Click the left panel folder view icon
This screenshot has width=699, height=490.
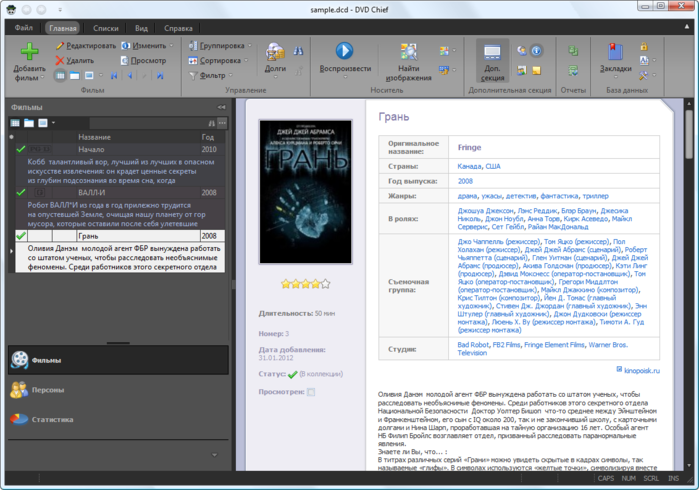[29, 123]
